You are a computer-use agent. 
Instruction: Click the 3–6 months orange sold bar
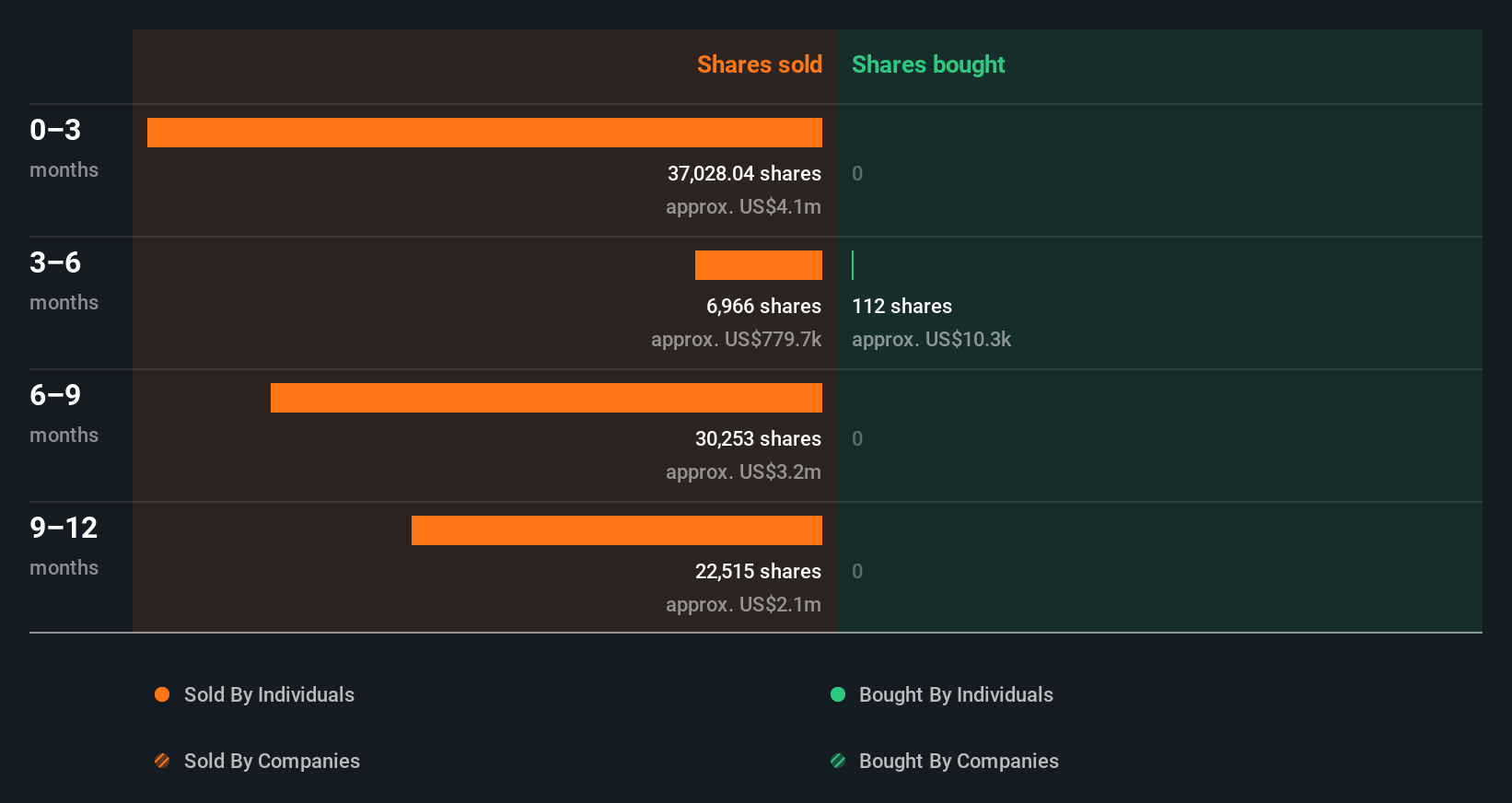click(759, 265)
